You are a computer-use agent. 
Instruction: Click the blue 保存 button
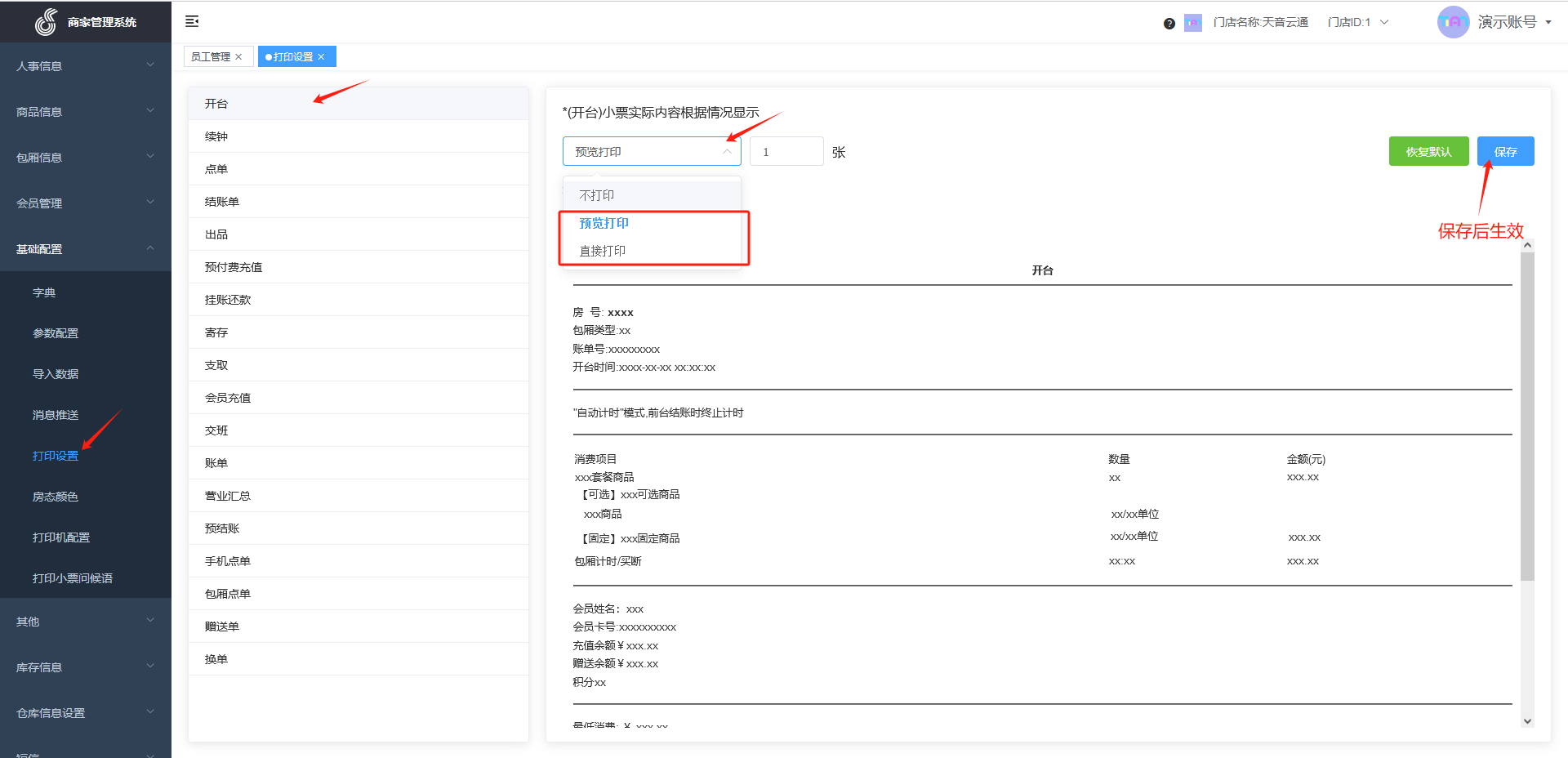point(1505,151)
